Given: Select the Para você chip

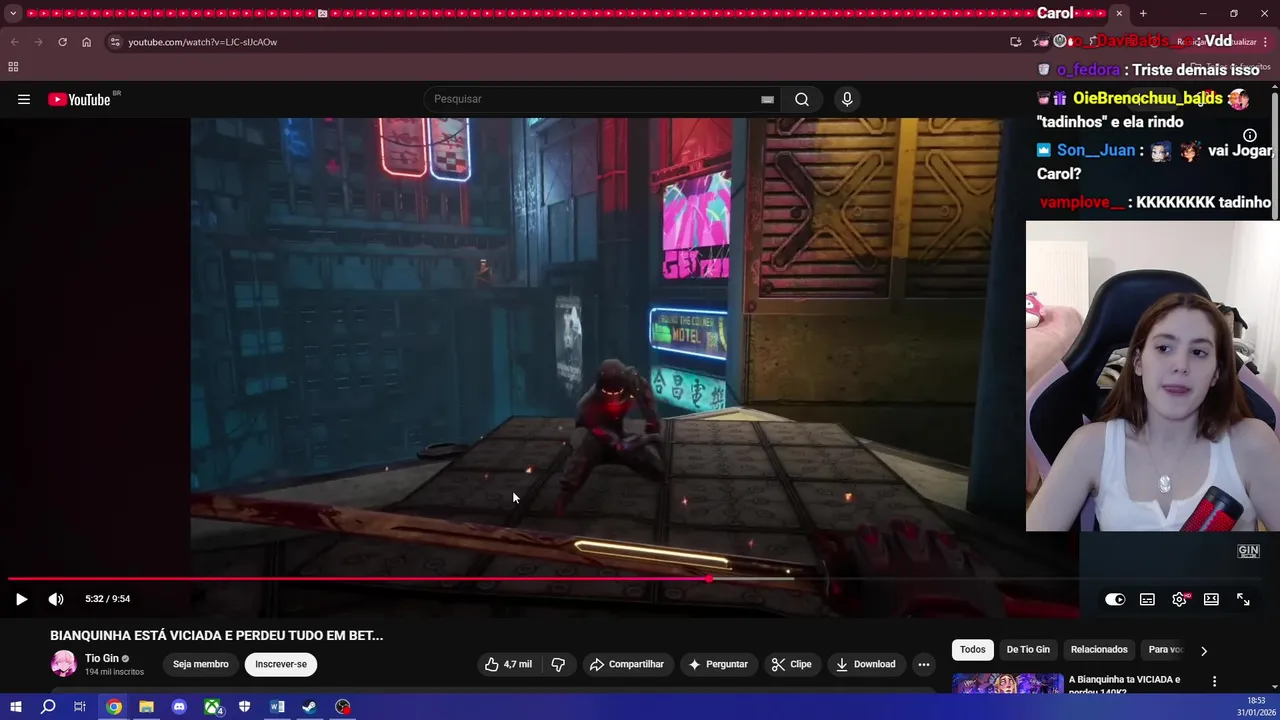Looking at the screenshot, I should [x=1166, y=650].
